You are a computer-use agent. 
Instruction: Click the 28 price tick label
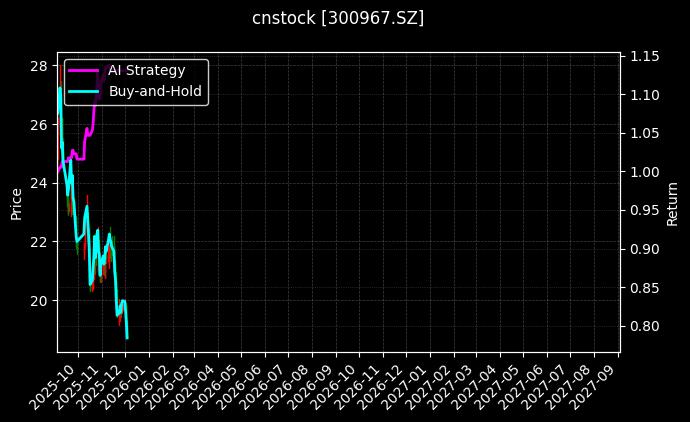click(x=40, y=66)
